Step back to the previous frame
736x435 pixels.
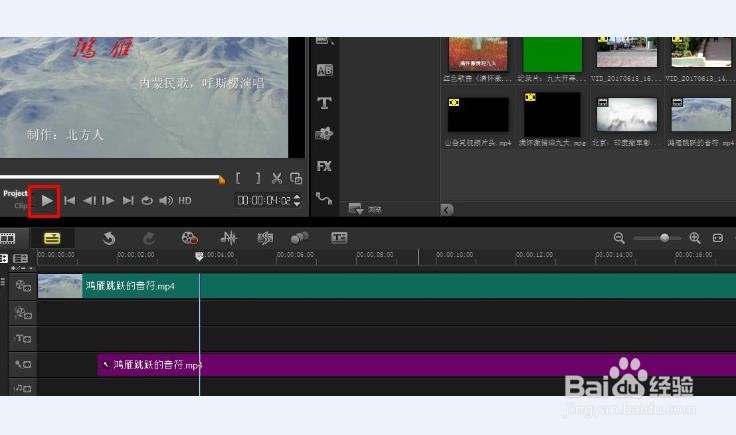pyautogui.click(x=89, y=201)
